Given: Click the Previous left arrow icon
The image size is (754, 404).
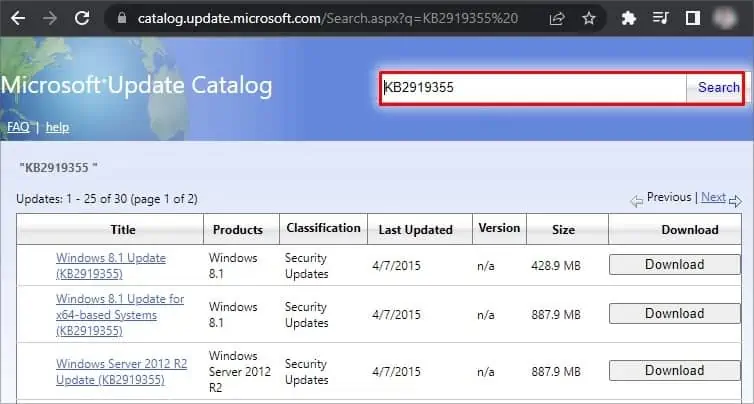Looking at the screenshot, I should coord(637,201).
